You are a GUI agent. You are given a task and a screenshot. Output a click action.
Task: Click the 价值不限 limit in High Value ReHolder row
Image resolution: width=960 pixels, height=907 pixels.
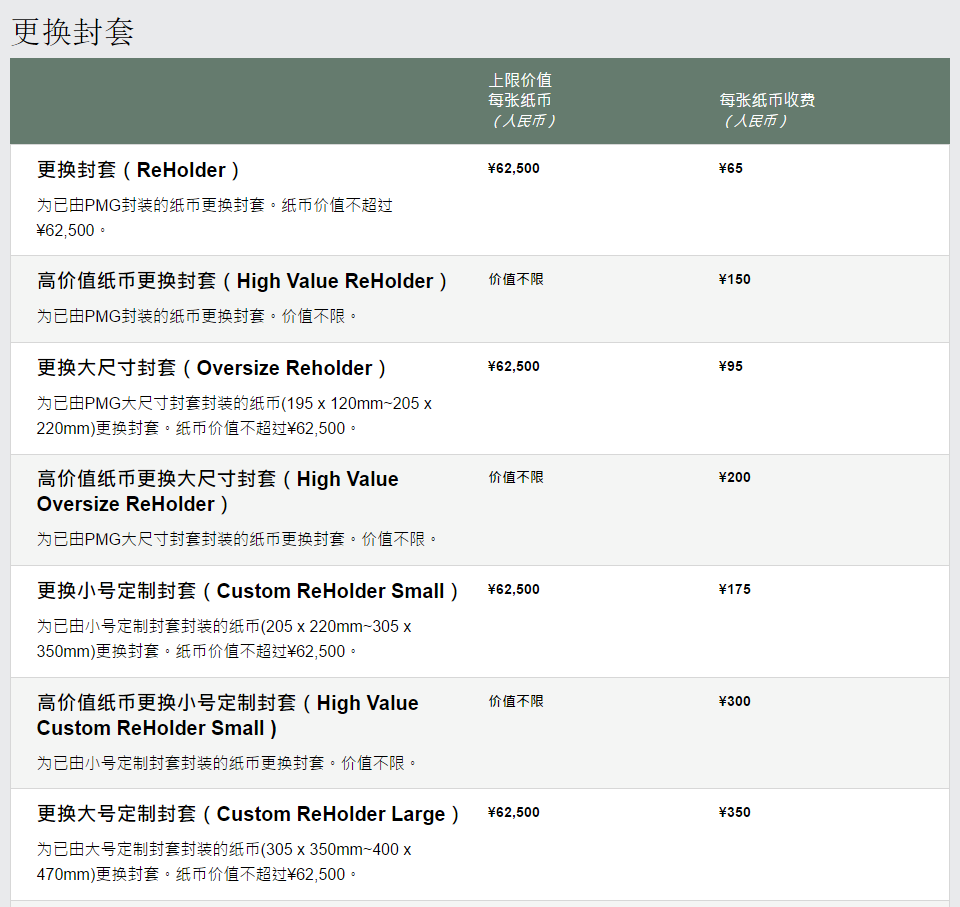(x=516, y=280)
